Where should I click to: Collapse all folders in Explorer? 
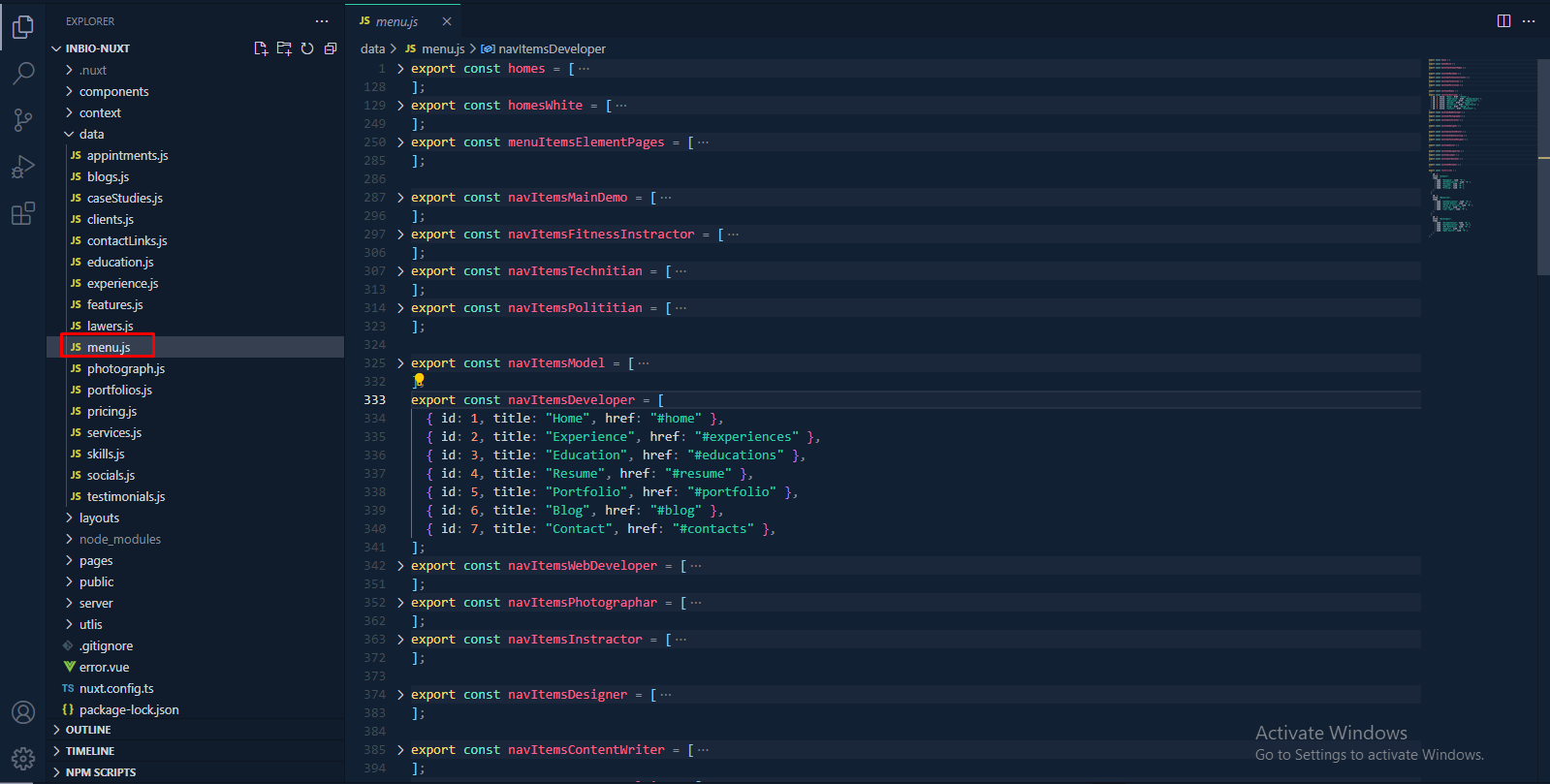[331, 48]
